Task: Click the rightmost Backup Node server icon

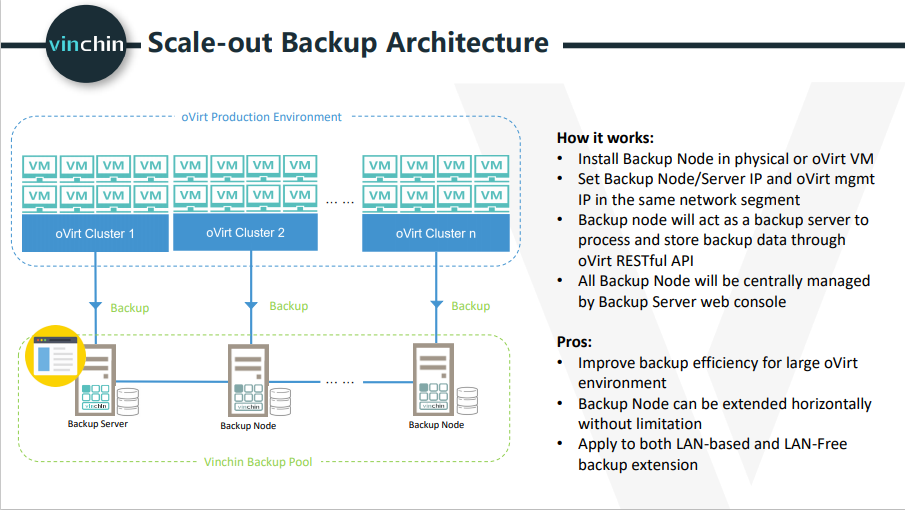Action: click(433, 379)
